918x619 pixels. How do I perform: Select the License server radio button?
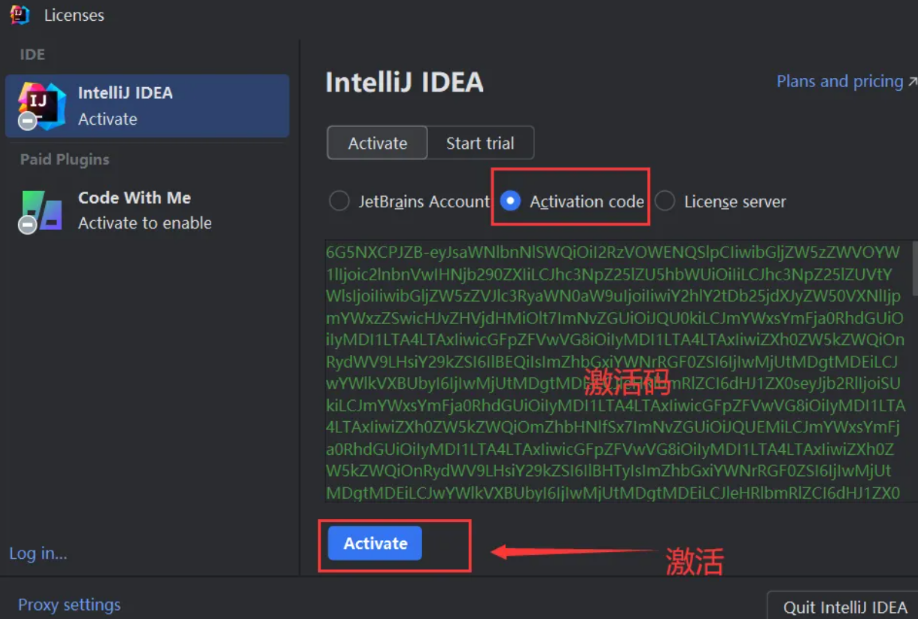(x=665, y=201)
